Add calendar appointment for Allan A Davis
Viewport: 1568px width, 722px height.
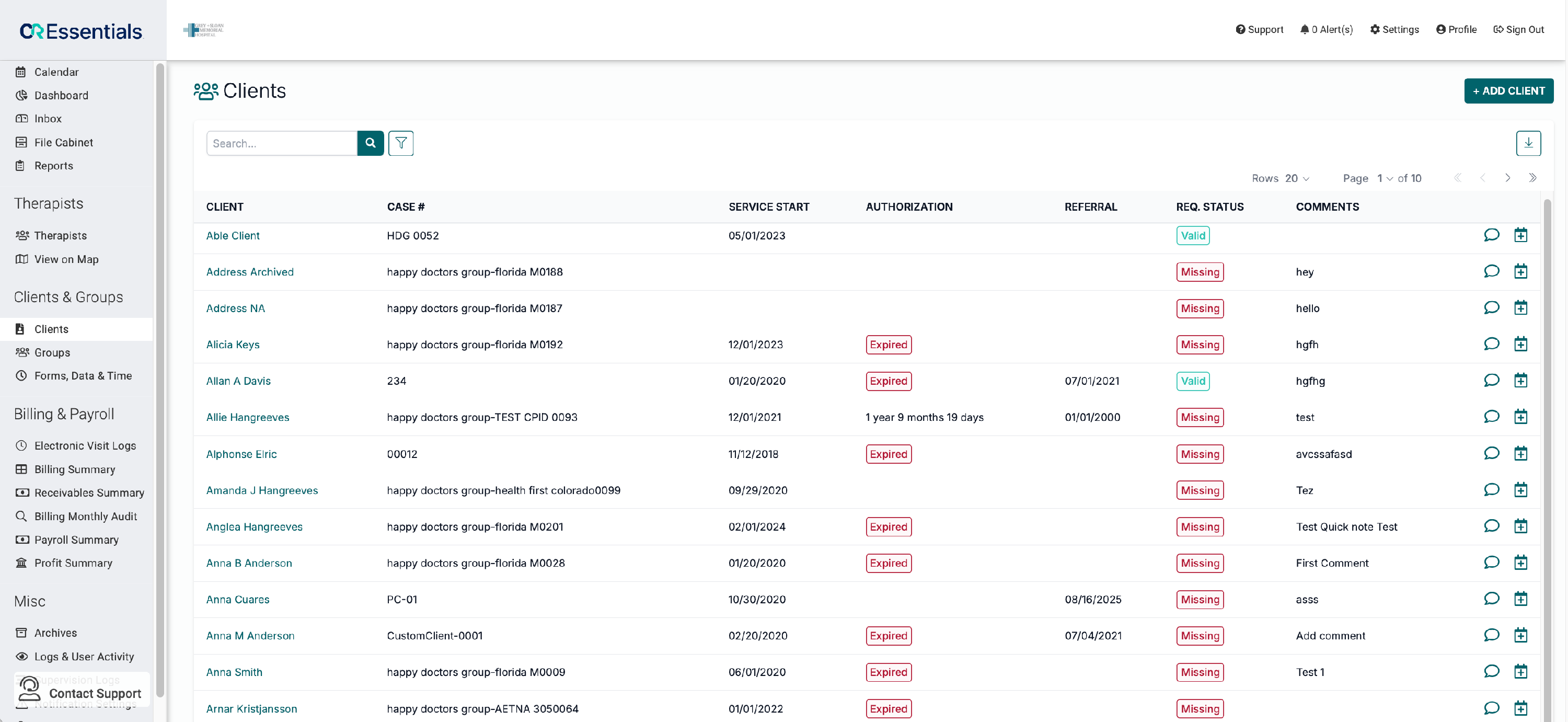pos(1520,381)
